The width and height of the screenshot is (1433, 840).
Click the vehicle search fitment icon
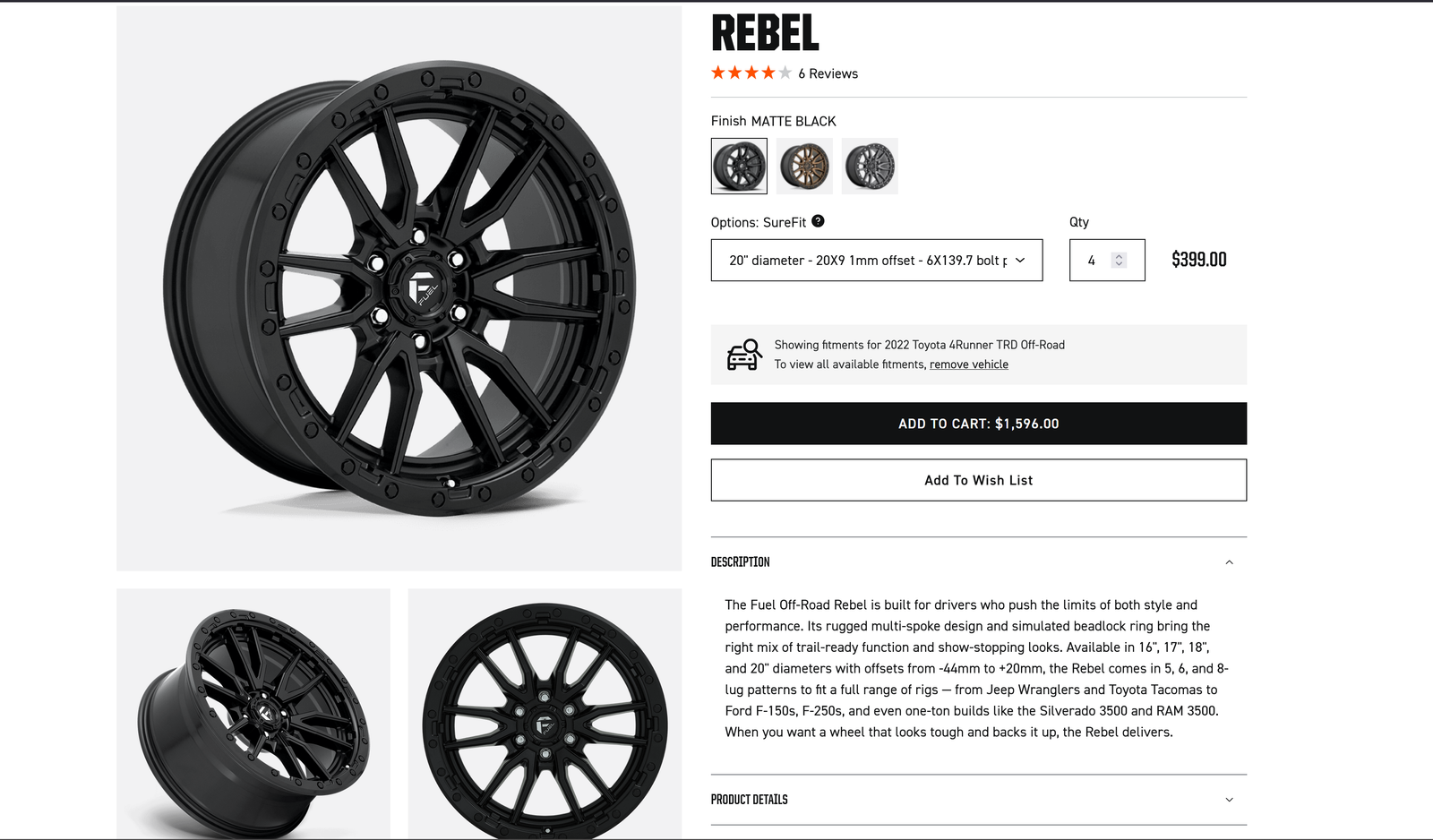click(743, 355)
